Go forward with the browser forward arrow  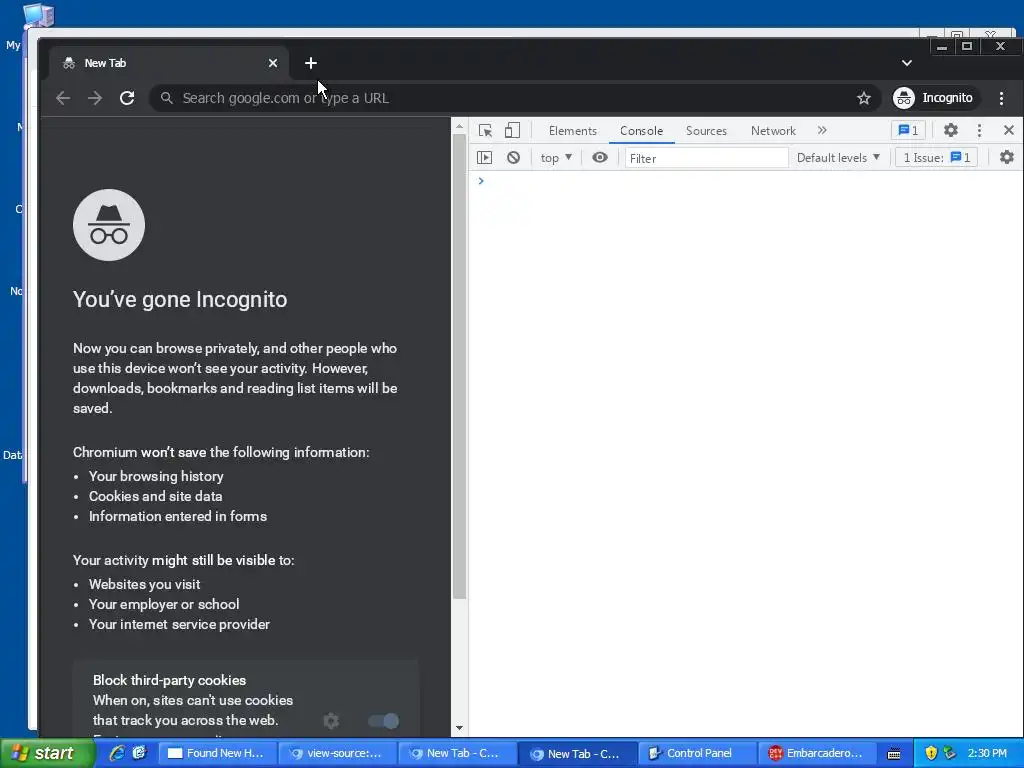pyautogui.click(x=95, y=98)
